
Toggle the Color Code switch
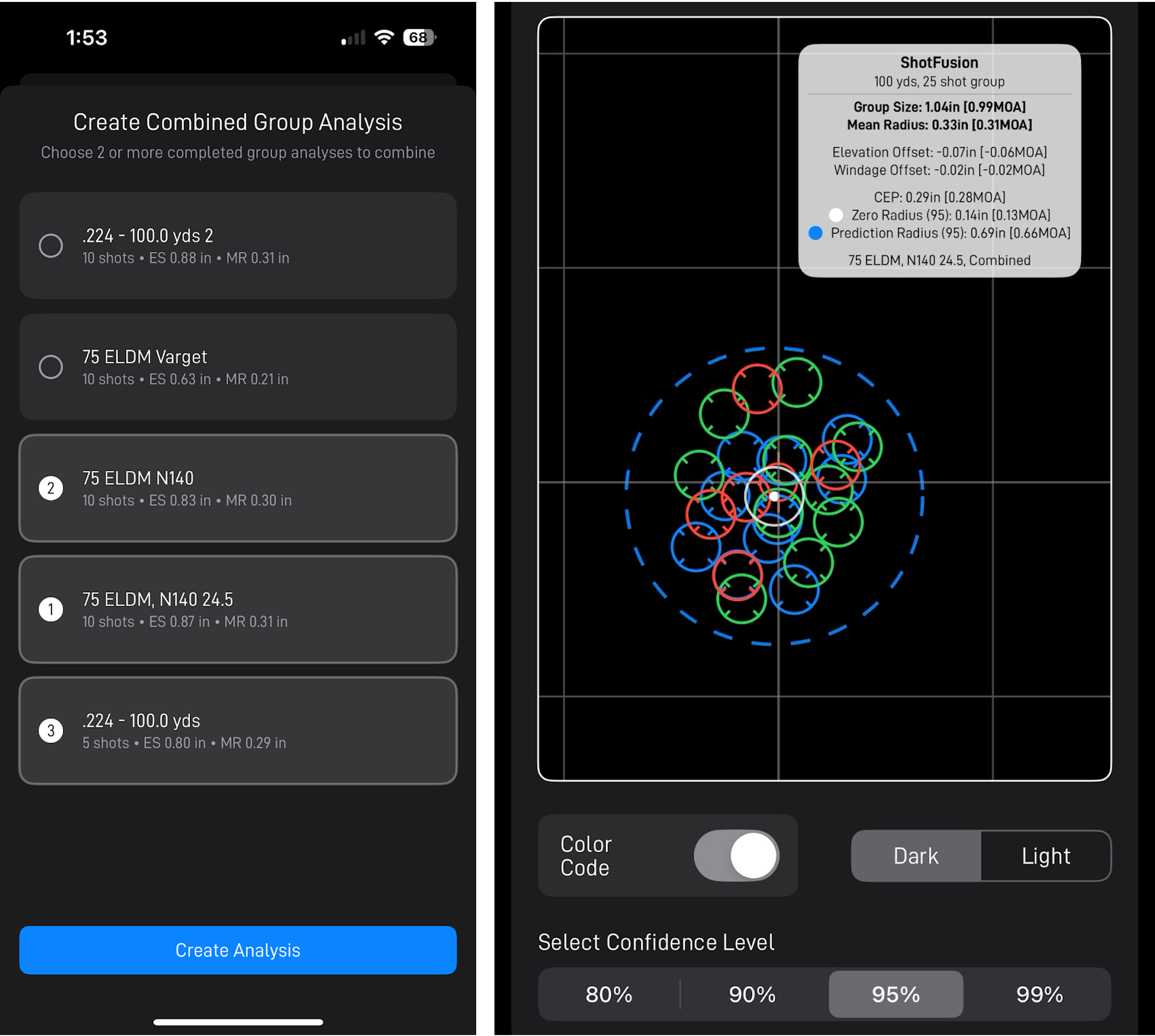[736, 855]
